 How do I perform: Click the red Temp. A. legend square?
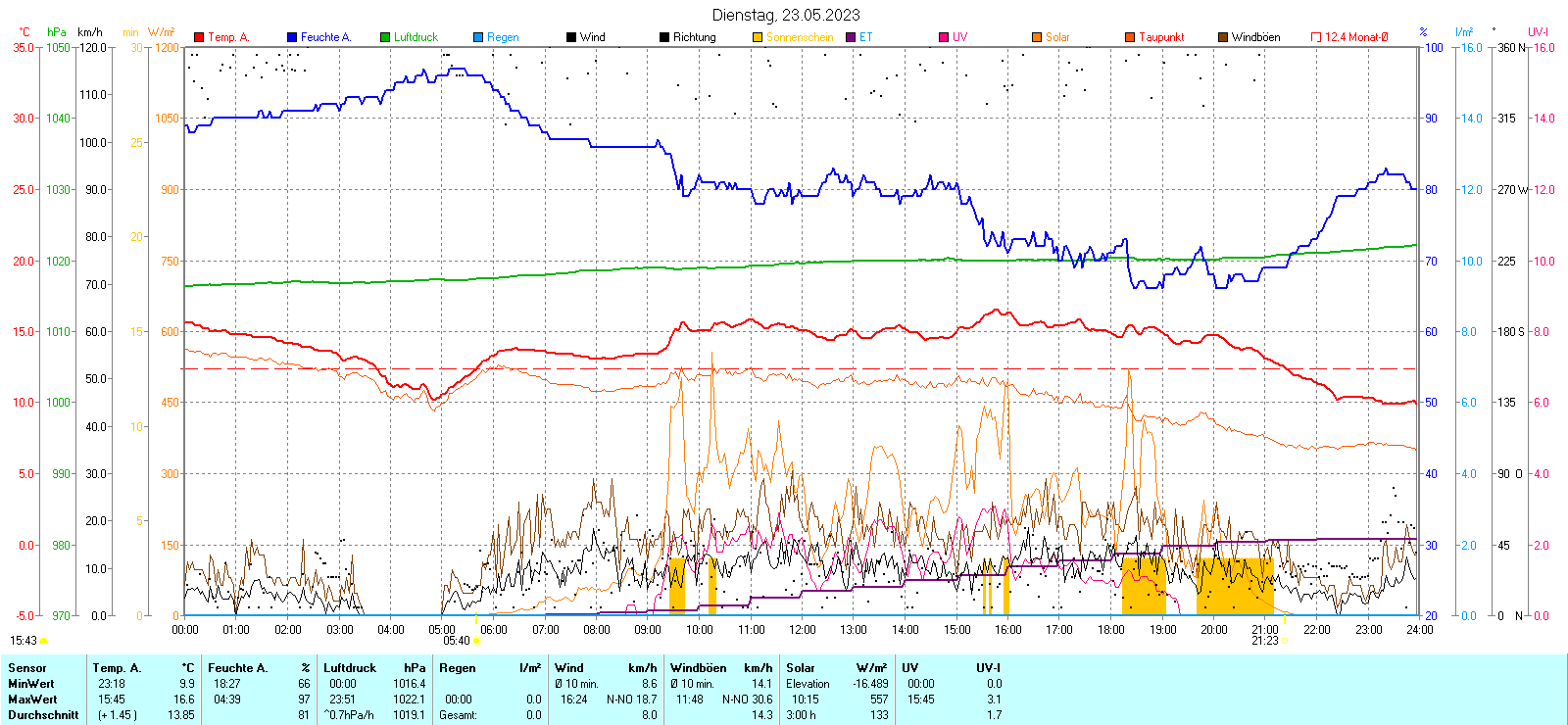click(199, 37)
